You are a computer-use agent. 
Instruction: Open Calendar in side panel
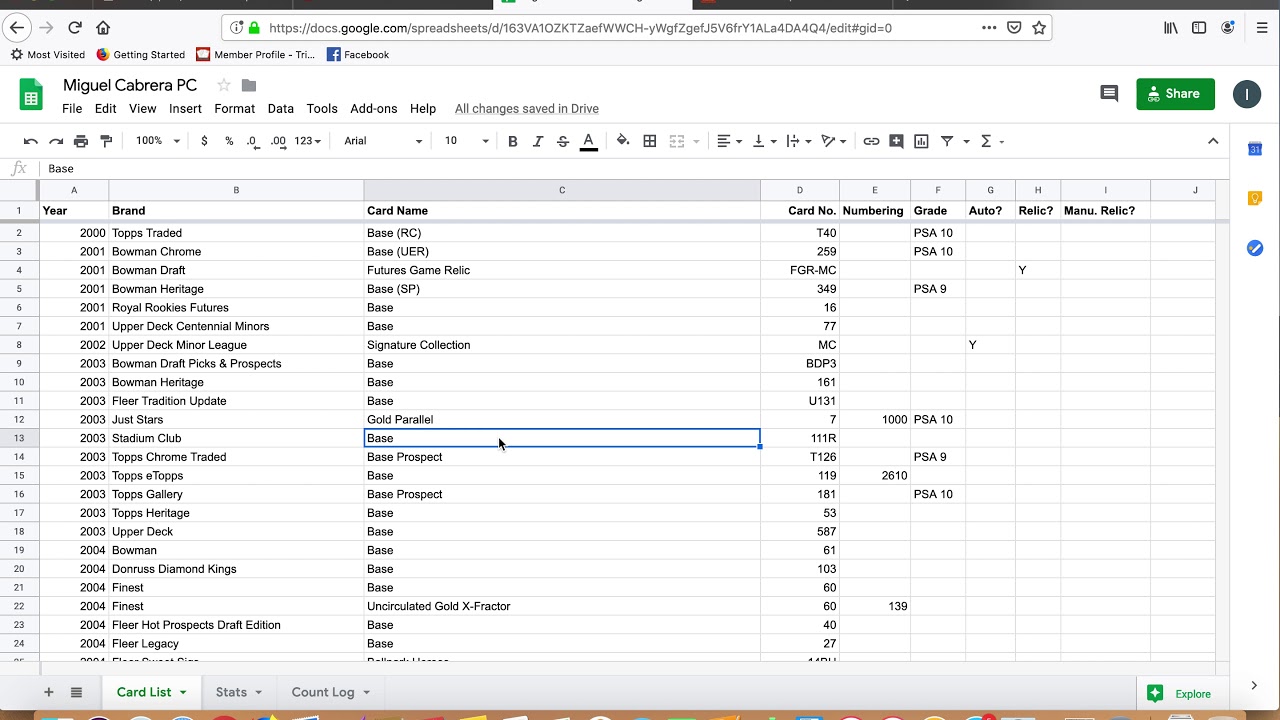click(1255, 149)
